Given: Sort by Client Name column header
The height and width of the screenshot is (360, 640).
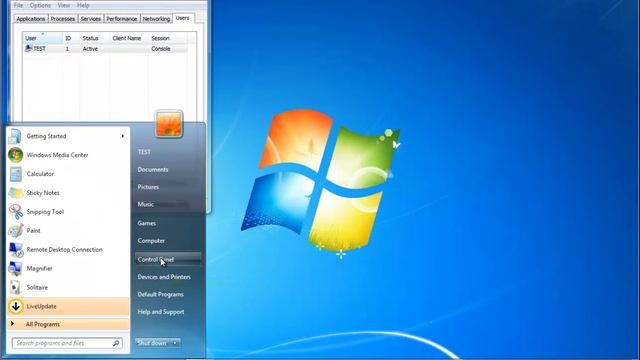Looking at the screenshot, I should [129, 38].
